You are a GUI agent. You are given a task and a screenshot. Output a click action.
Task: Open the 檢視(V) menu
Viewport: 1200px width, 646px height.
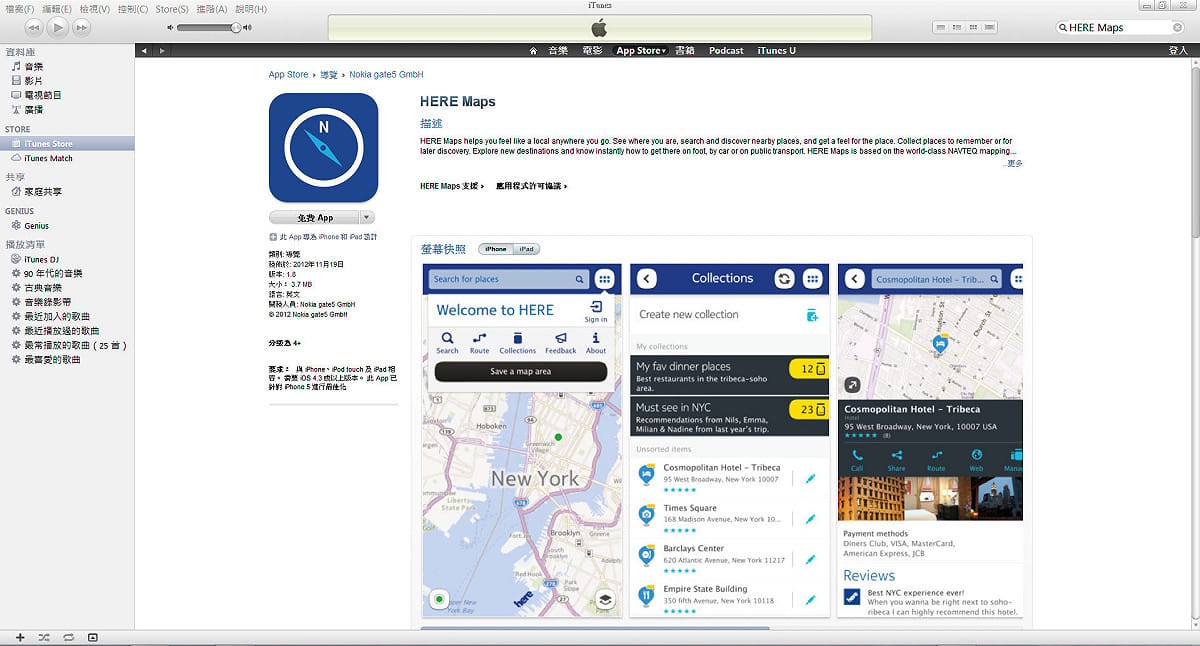(96, 8)
